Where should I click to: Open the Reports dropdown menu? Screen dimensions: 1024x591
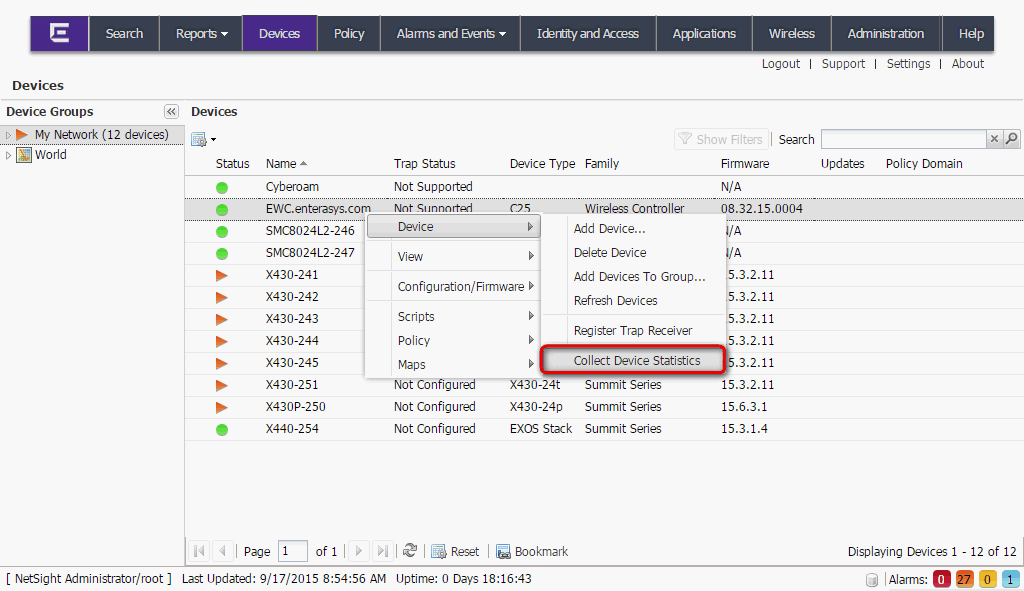pyautogui.click(x=201, y=33)
